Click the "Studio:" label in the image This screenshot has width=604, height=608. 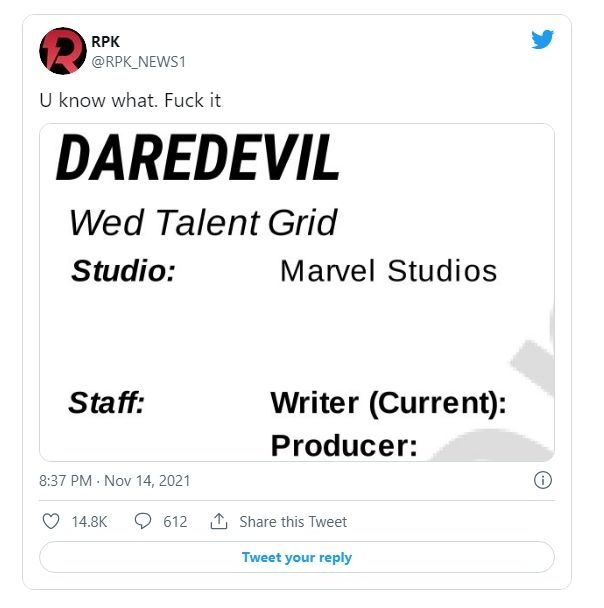tap(123, 271)
